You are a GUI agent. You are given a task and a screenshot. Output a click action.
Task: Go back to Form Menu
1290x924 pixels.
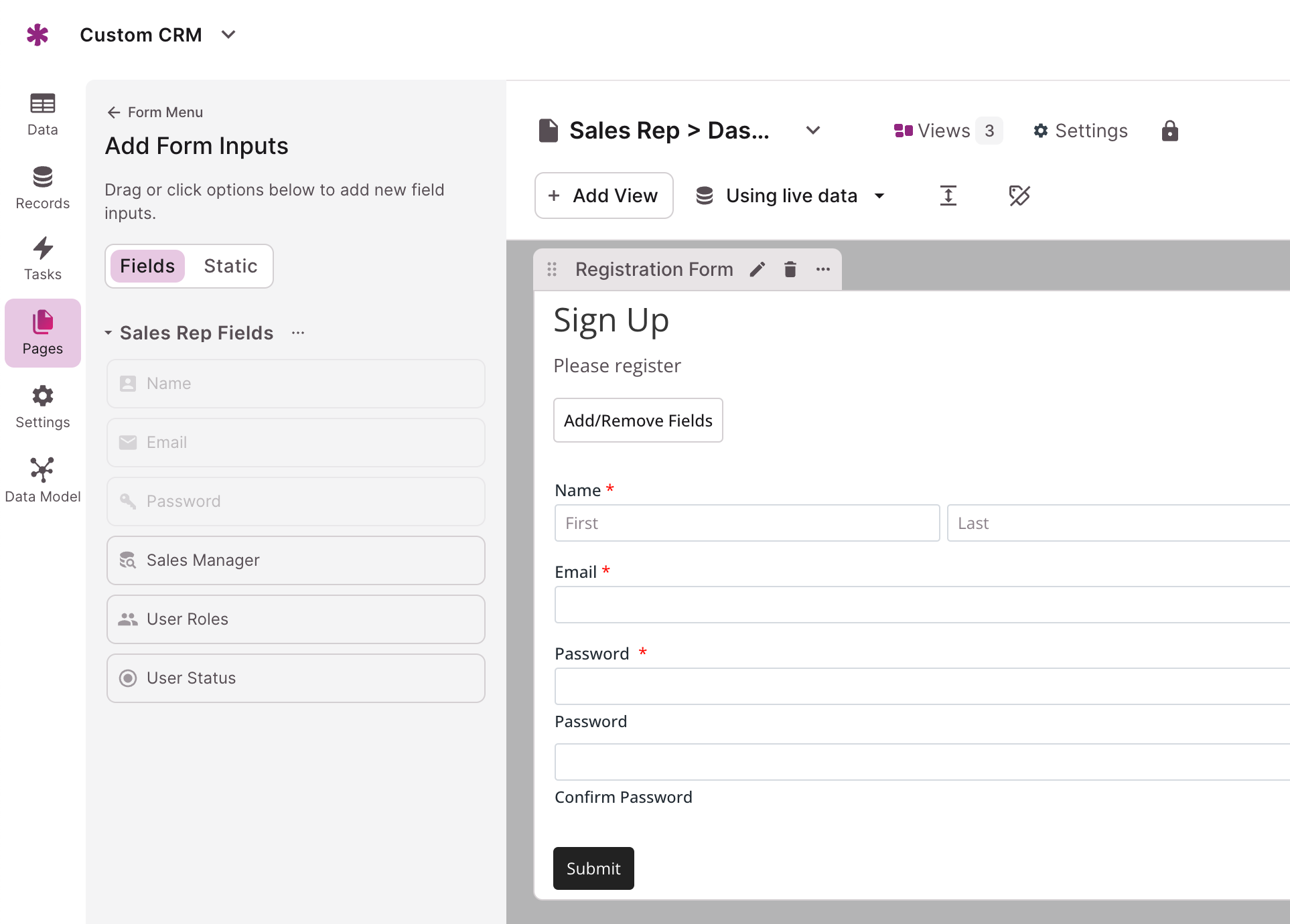pos(155,112)
